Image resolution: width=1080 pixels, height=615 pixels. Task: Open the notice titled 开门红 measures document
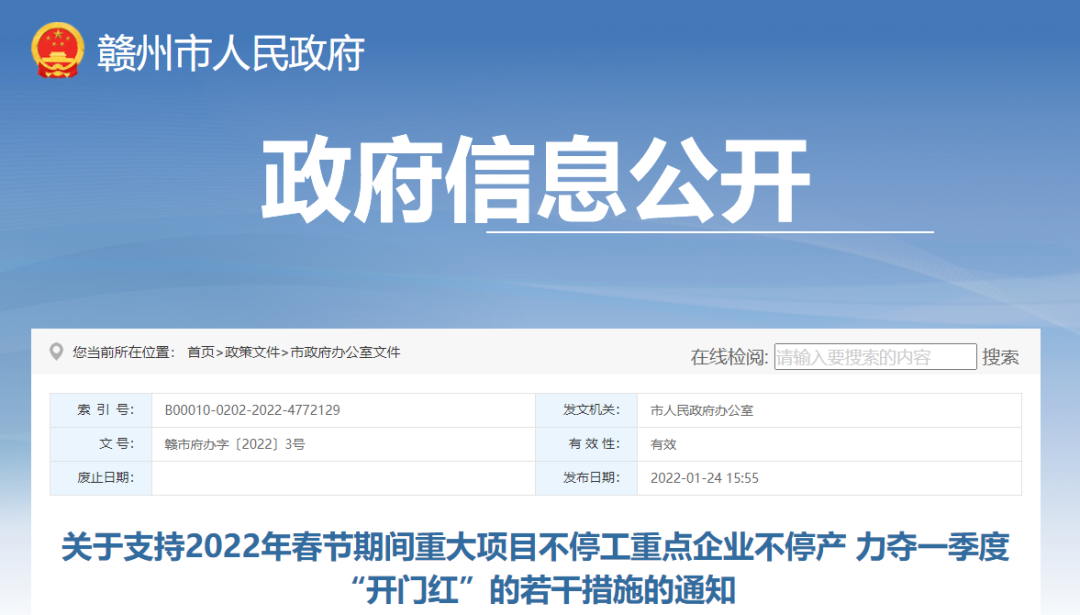[x=540, y=565]
